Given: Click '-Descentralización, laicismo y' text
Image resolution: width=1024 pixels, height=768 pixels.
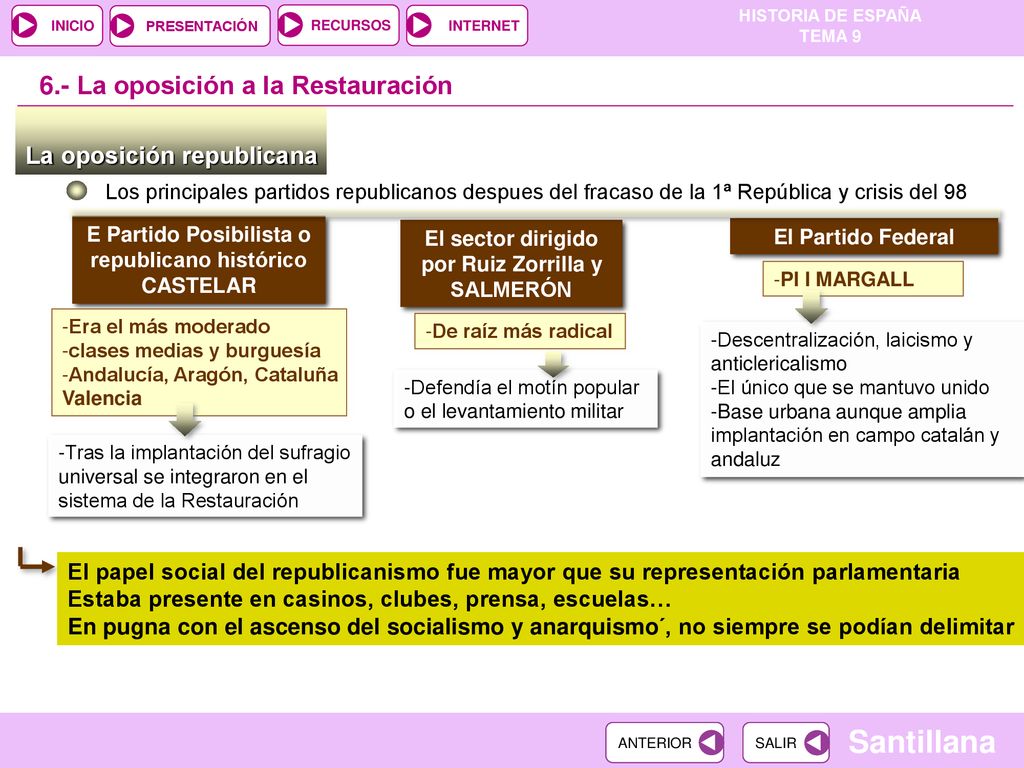Looking at the screenshot, I should tap(841, 340).
